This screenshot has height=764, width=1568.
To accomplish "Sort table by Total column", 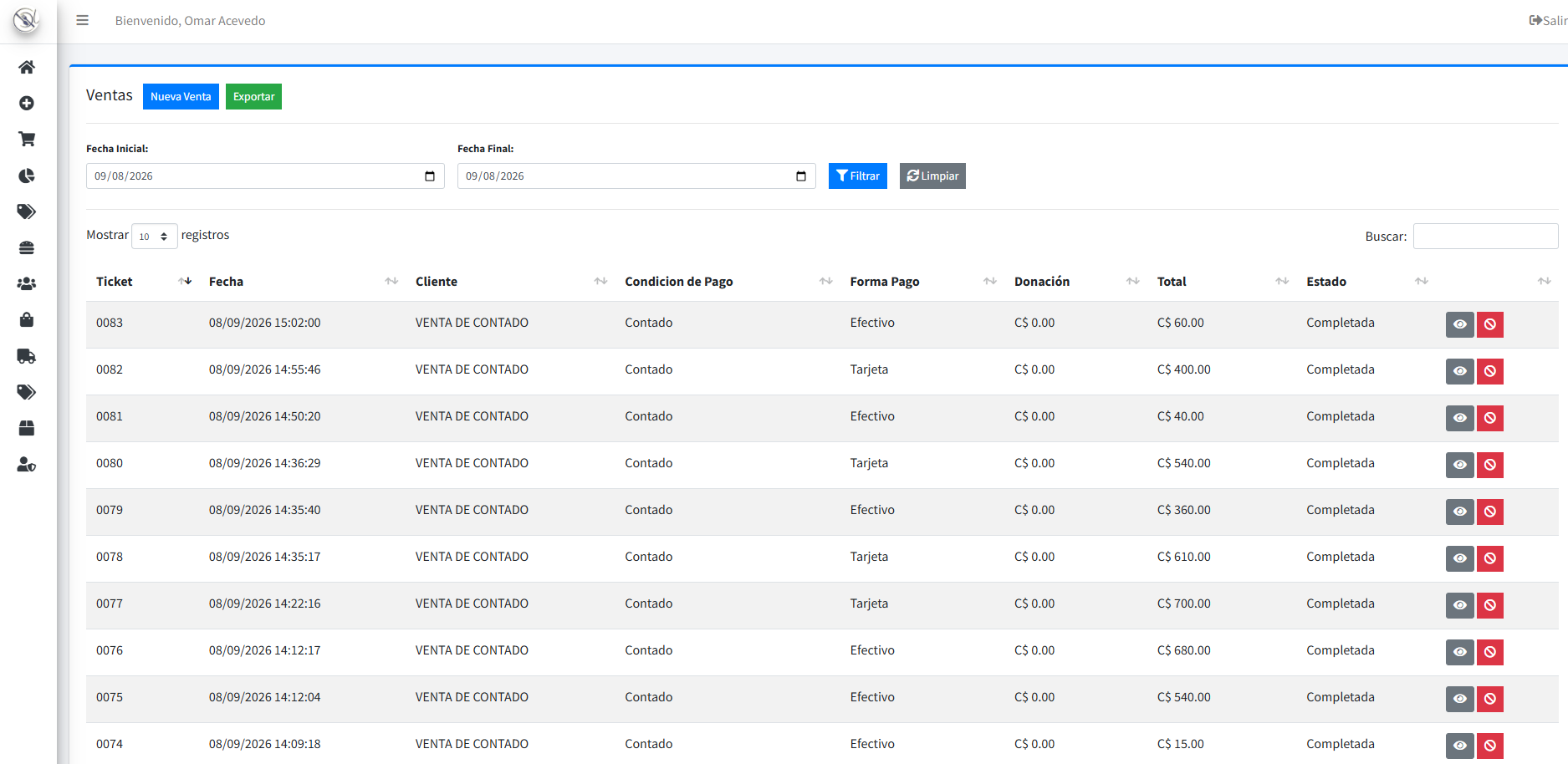I will pos(1222,282).
